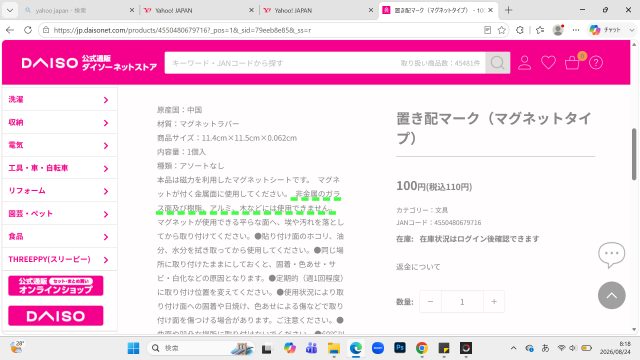Click the browser back arrow

tap(10, 30)
